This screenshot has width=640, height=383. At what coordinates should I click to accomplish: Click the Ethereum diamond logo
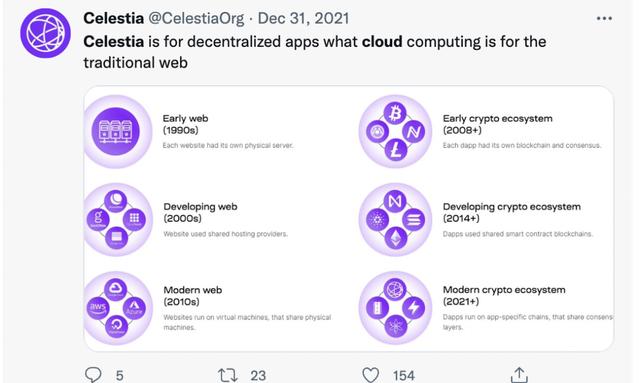coord(395,238)
